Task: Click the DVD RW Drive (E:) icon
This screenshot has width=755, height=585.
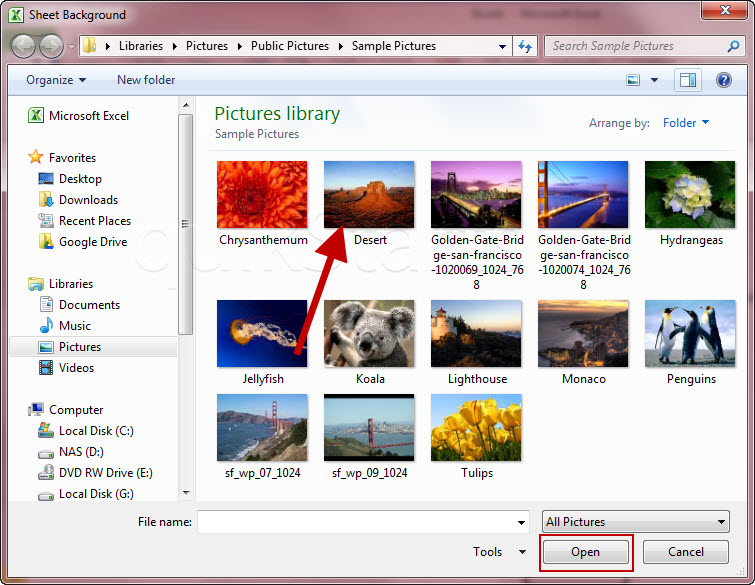Action: point(46,472)
